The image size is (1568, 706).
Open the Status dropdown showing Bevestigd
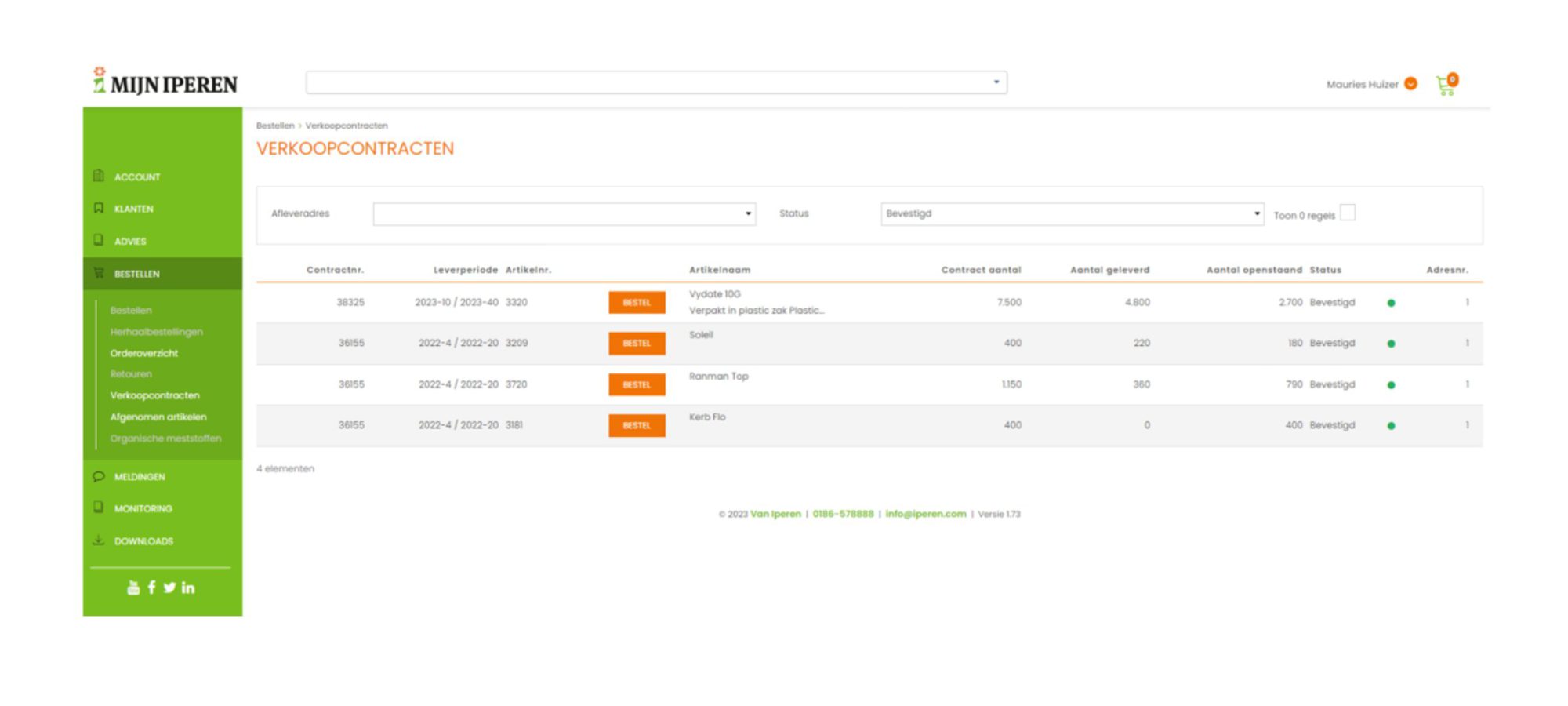1071,213
